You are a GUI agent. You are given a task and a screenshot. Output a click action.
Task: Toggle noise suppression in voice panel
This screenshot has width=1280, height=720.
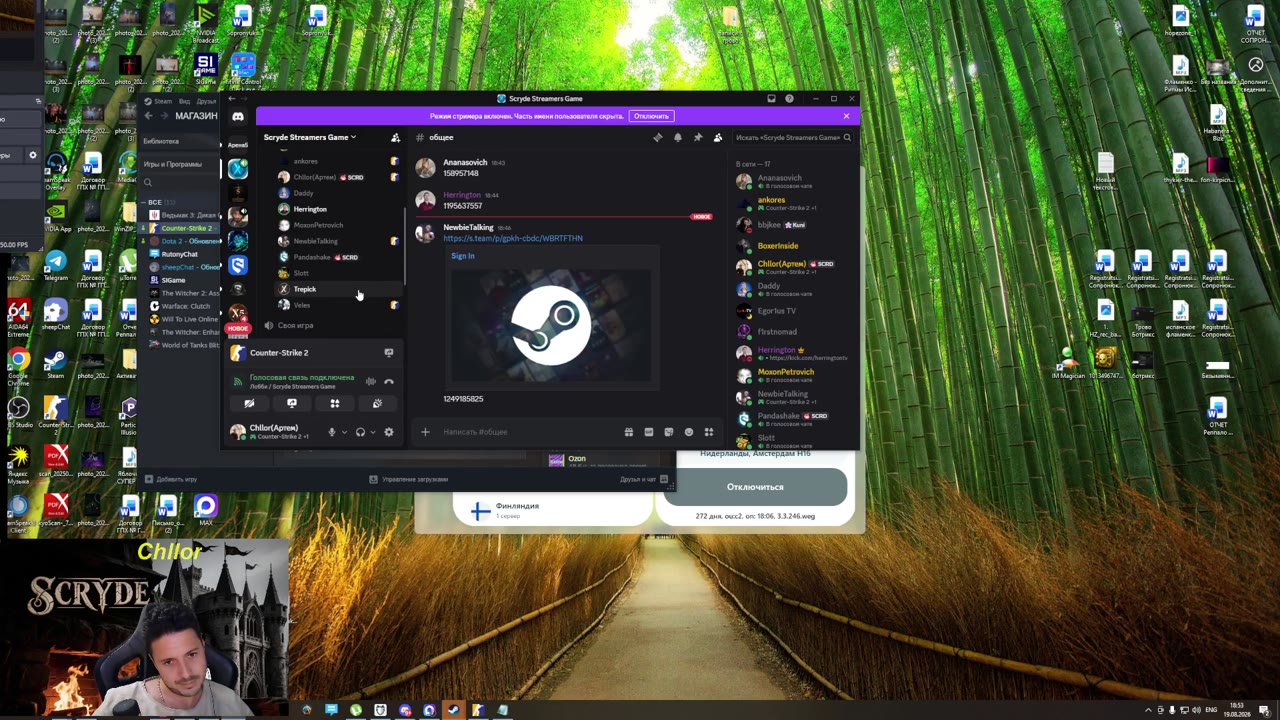click(371, 381)
